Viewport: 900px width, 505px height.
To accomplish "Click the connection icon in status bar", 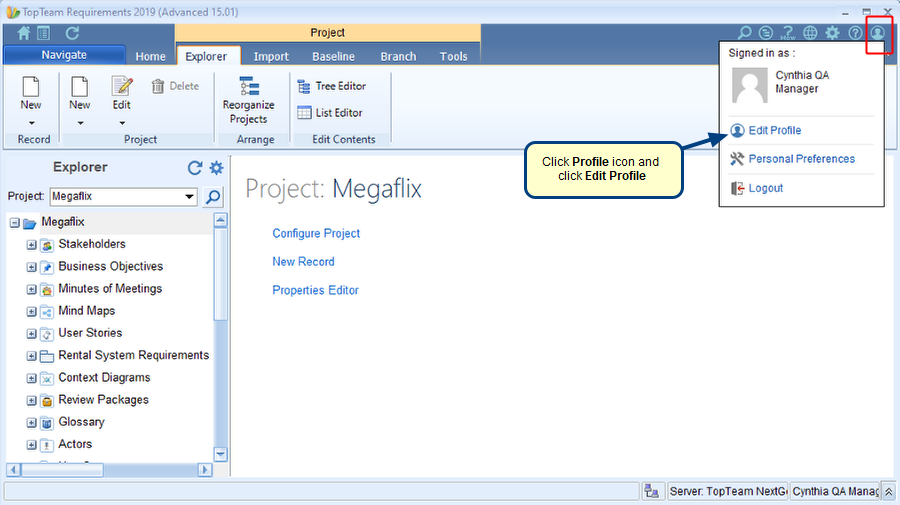I will pyautogui.click(x=651, y=491).
